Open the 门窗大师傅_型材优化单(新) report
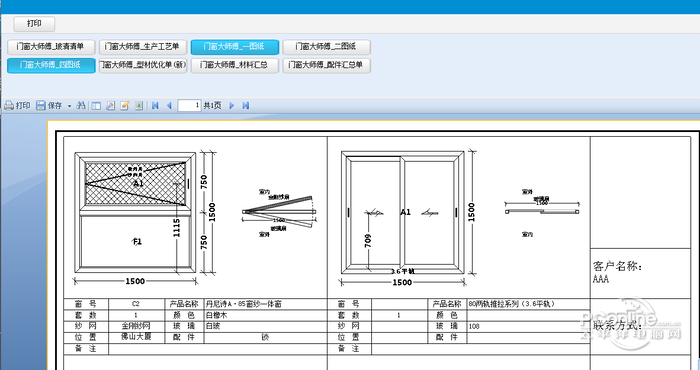Screen dimensions: 700x370 (143, 65)
